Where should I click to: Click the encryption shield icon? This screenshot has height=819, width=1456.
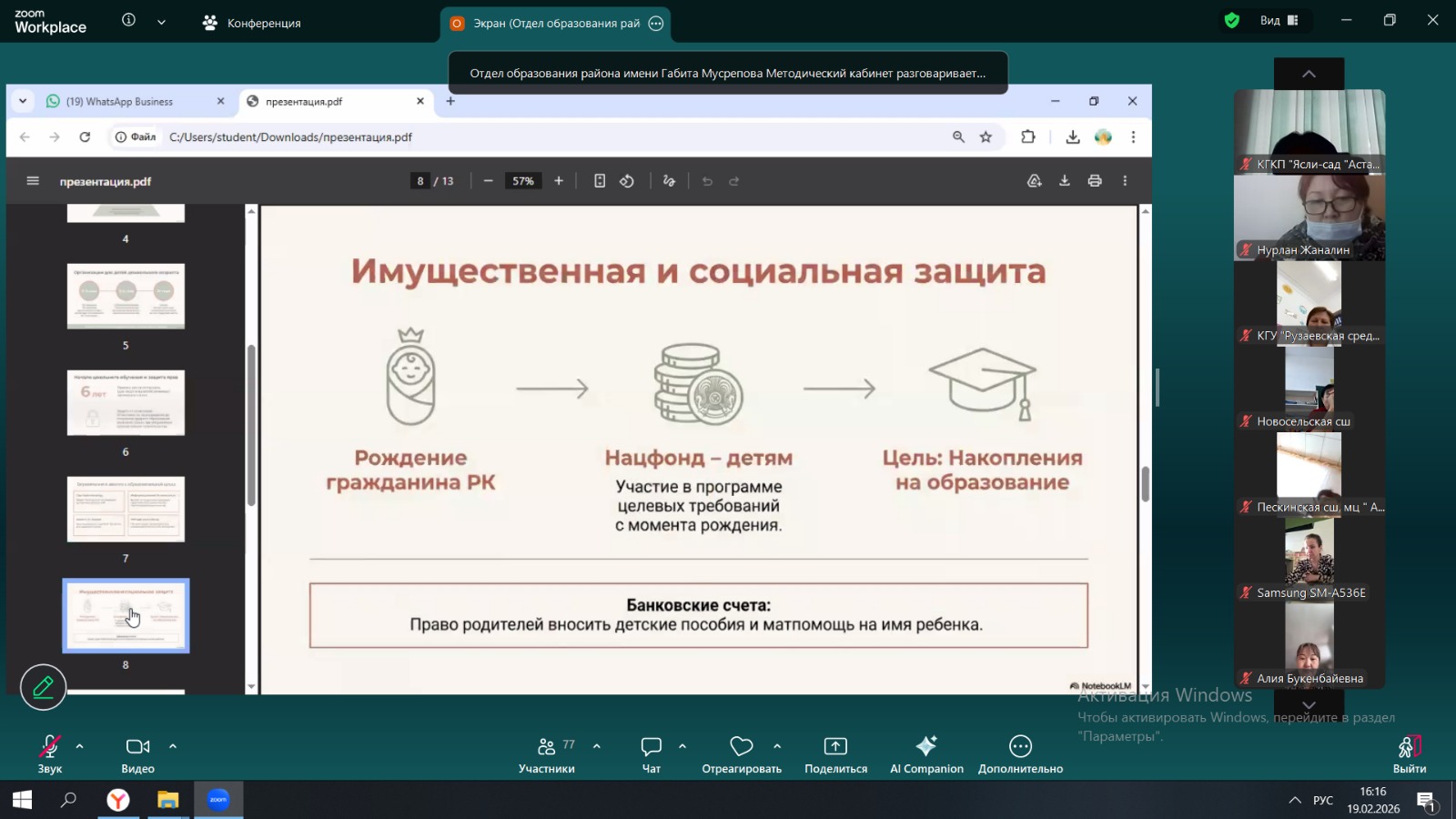1231,21
